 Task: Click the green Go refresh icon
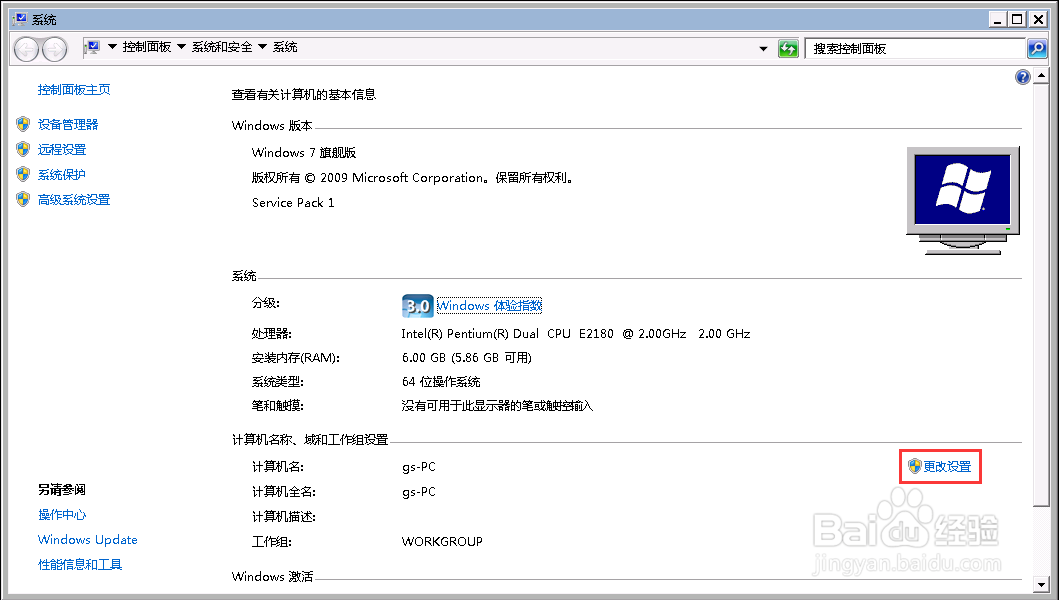coord(788,47)
